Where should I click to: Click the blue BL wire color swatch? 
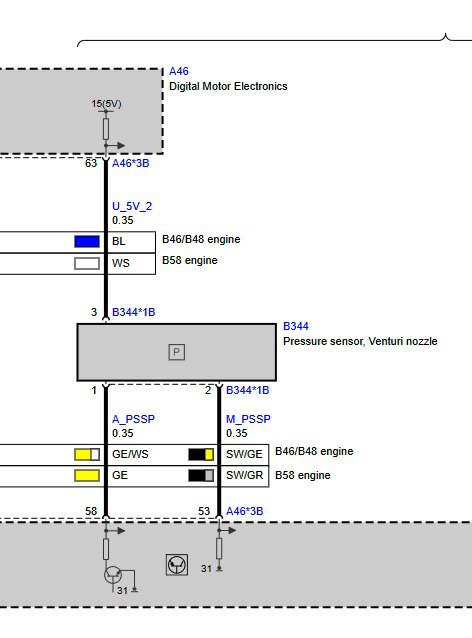[87, 241]
